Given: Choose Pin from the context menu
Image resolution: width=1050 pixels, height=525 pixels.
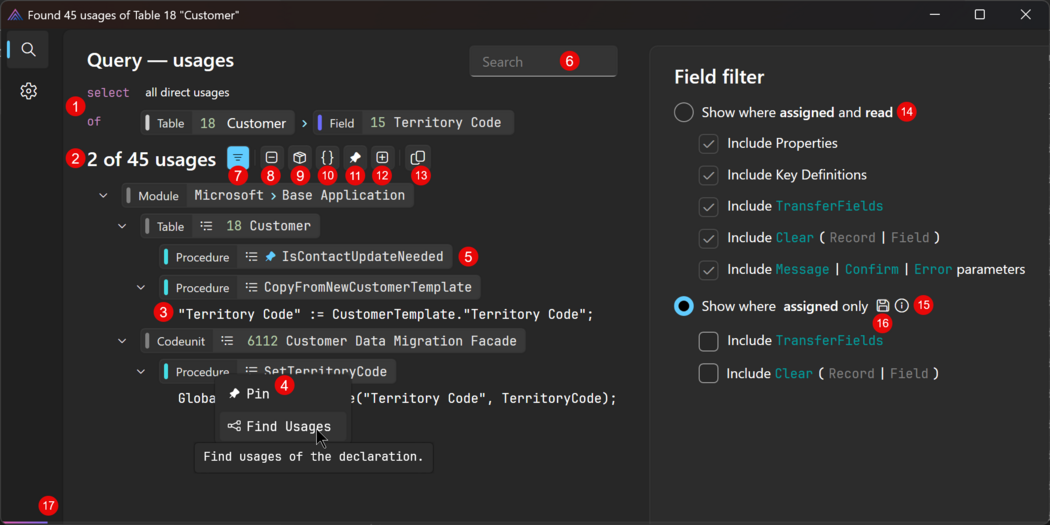Looking at the screenshot, I should (257, 394).
